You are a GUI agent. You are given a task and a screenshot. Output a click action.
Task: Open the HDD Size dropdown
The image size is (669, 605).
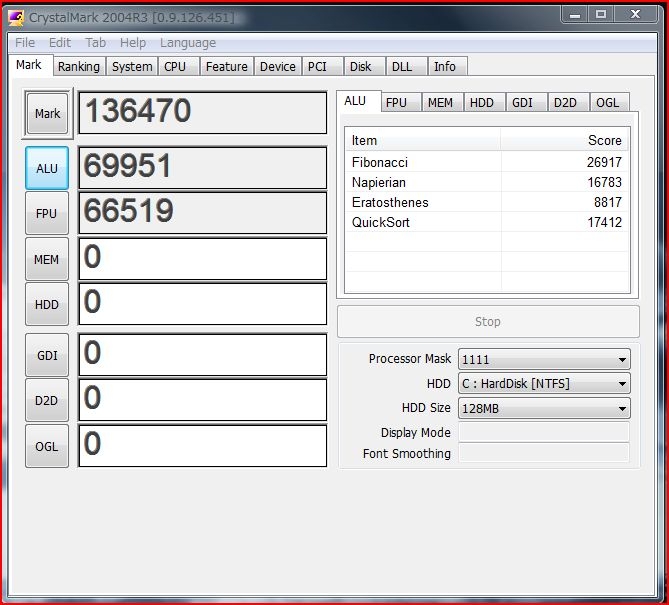[543, 408]
